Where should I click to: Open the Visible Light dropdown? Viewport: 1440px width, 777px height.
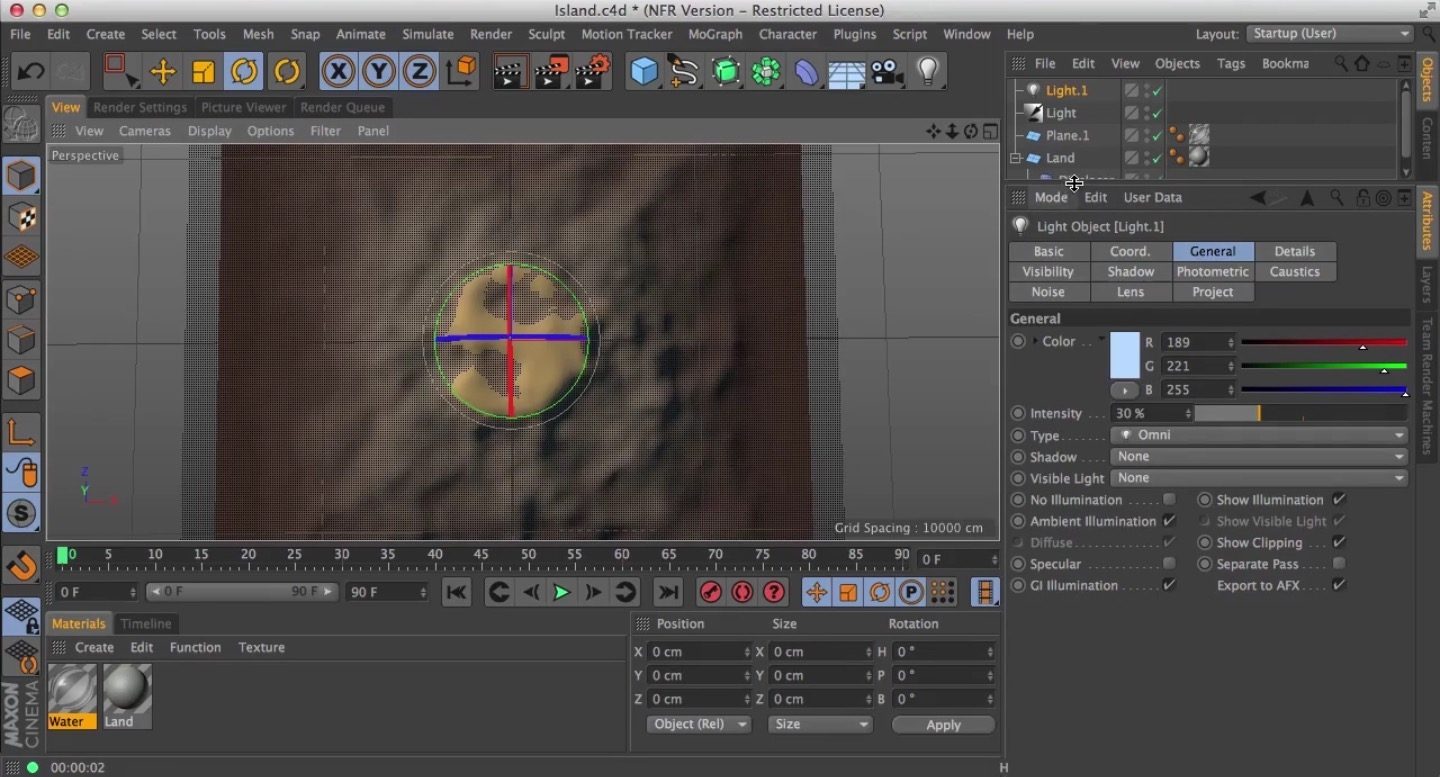1259,478
